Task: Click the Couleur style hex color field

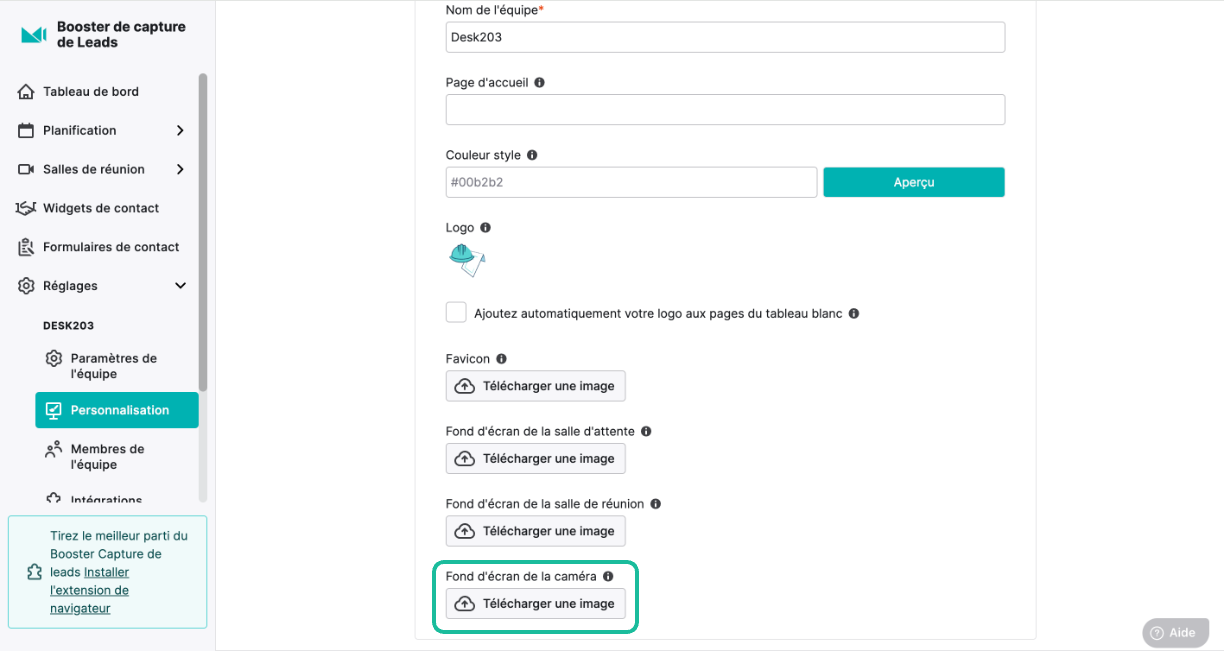Action: [632, 182]
